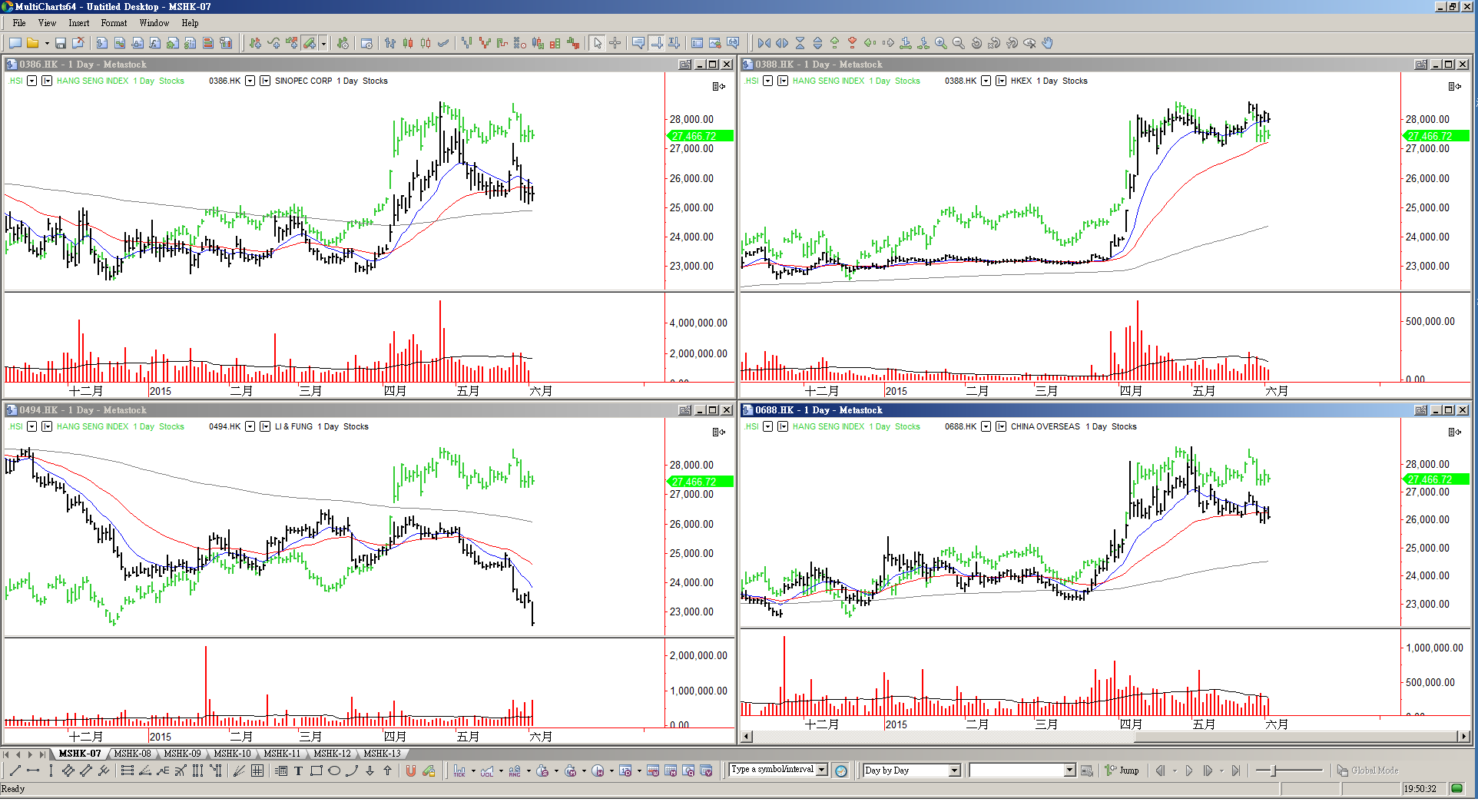Open the Format menu
Image resolution: width=1478 pixels, height=812 pixels.
114,23
